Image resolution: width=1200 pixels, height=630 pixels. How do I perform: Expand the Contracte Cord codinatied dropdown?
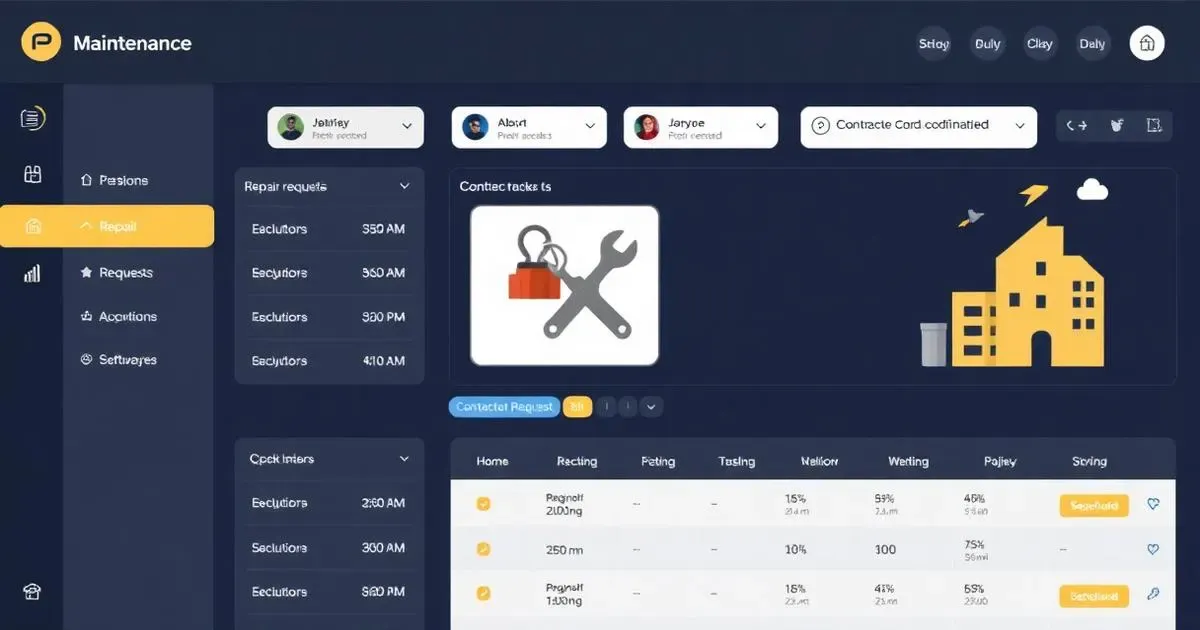tap(919, 127)
